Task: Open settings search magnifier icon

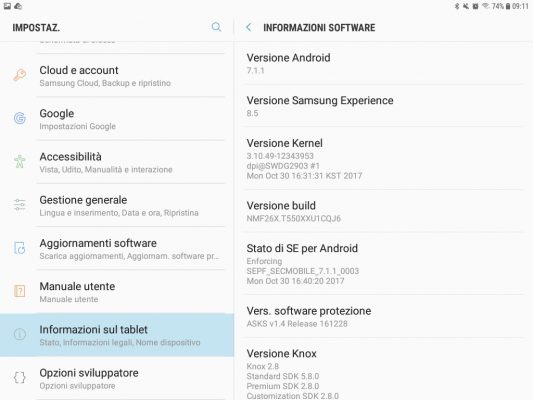Action: [x=216, y=27]
